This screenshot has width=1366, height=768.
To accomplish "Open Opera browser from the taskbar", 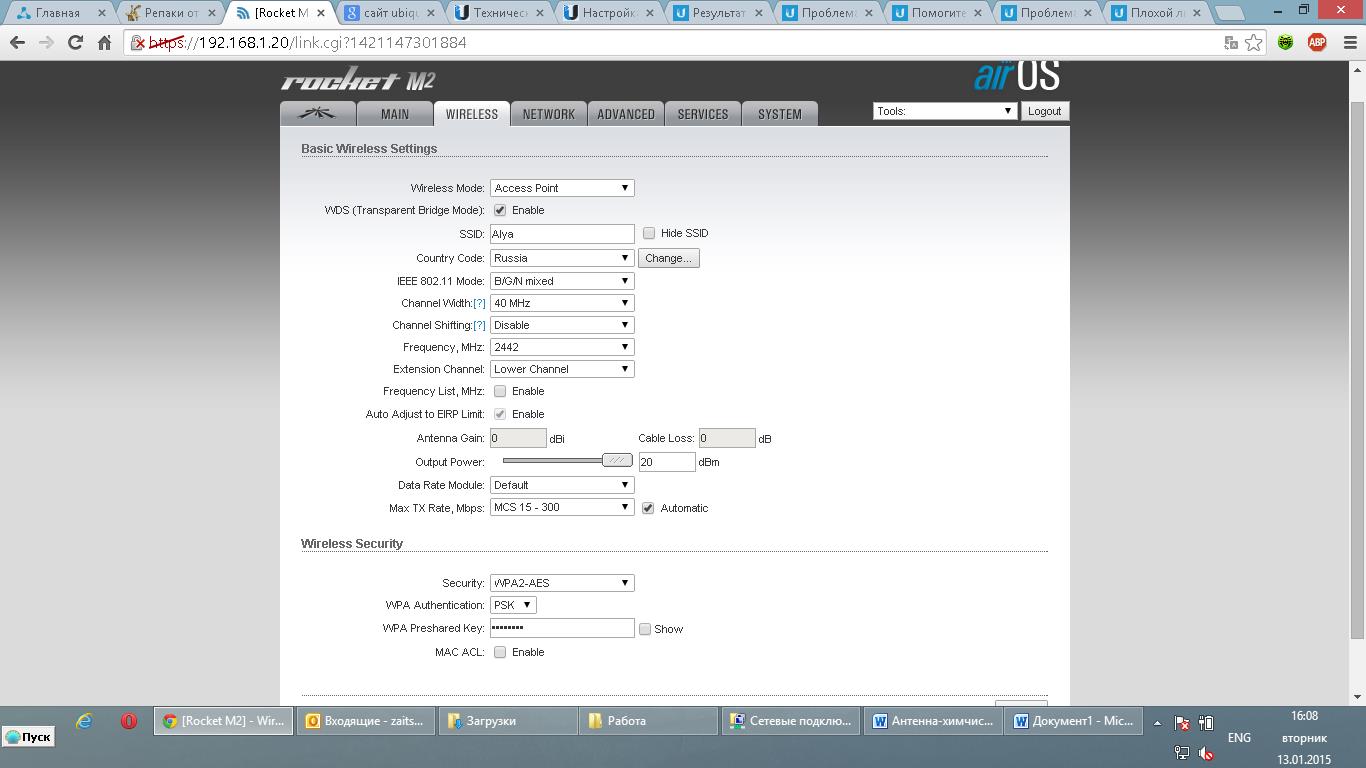I will click(x=129, y=720).
